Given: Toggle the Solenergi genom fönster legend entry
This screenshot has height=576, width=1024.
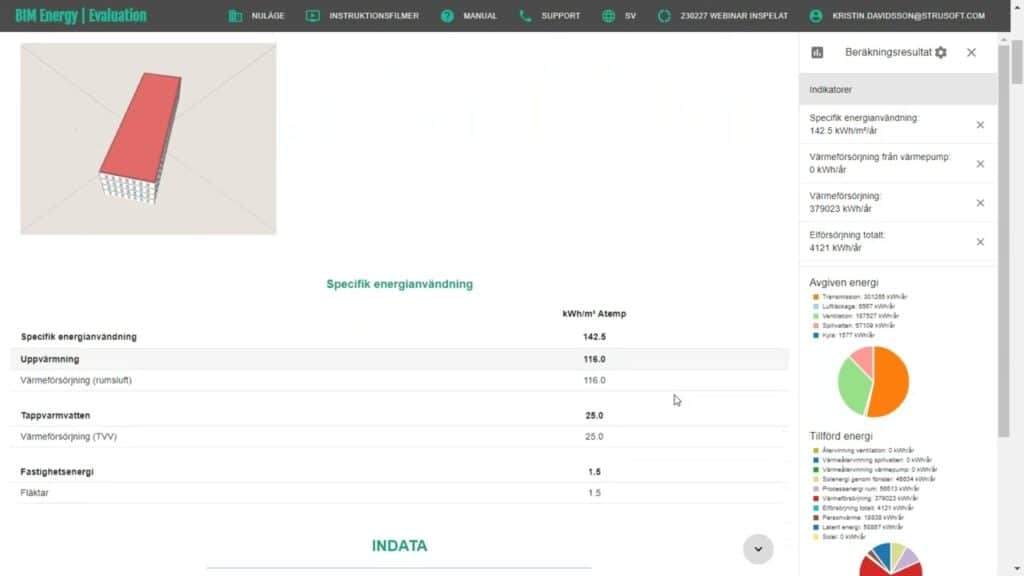Looking at the screenshot, I should coord(874,479).
